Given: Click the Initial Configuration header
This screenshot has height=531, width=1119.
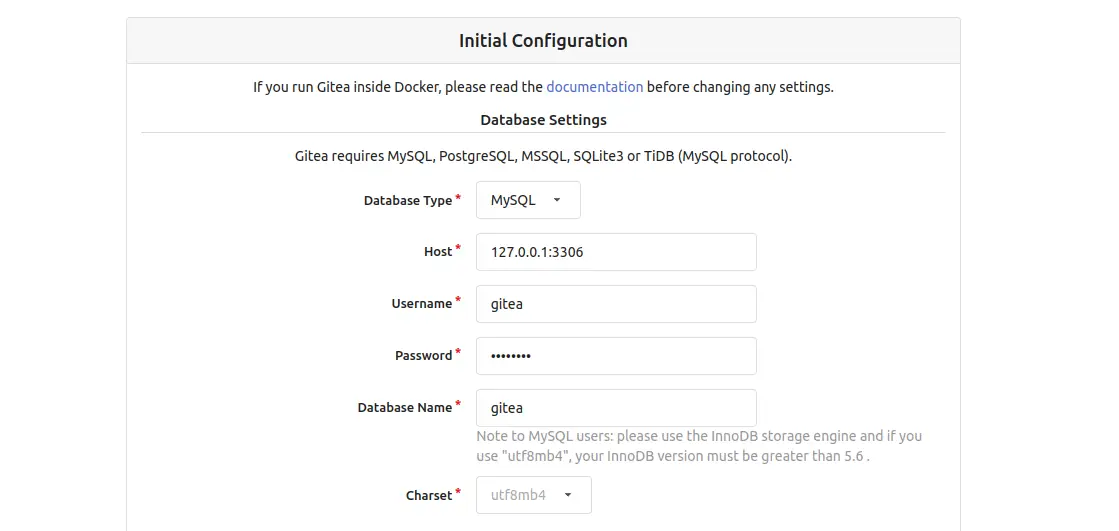Looking at the screenshot, I should [543, 41].
